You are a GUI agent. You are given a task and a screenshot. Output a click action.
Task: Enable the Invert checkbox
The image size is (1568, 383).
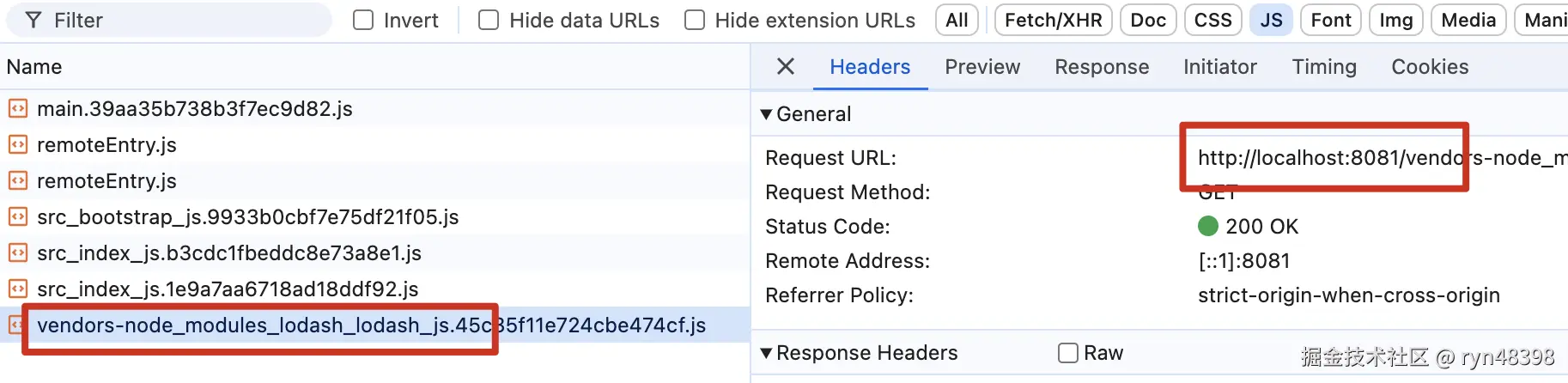click(364, 20)
